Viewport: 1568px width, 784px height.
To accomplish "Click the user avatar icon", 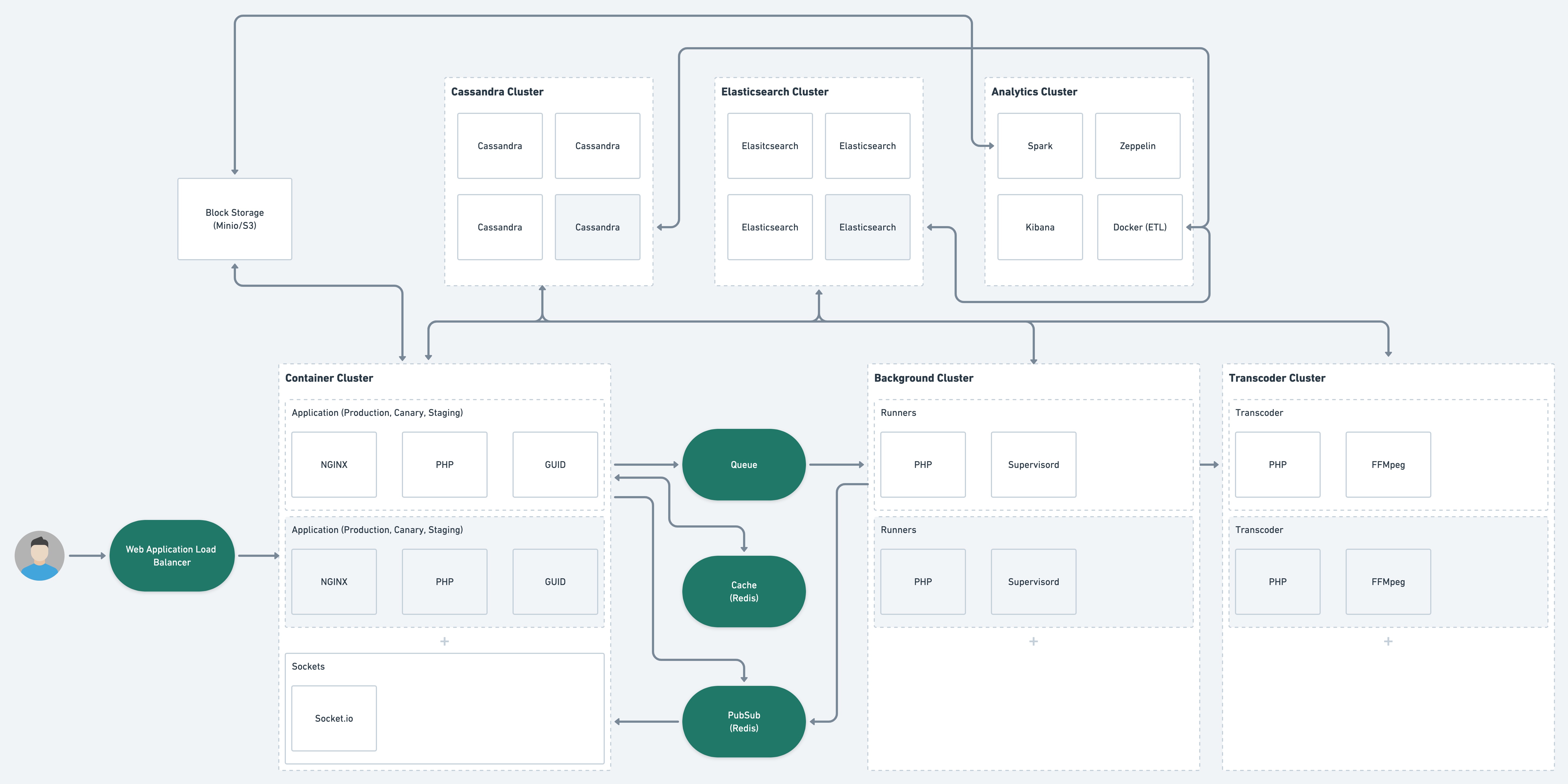I will tap(40, 555).
